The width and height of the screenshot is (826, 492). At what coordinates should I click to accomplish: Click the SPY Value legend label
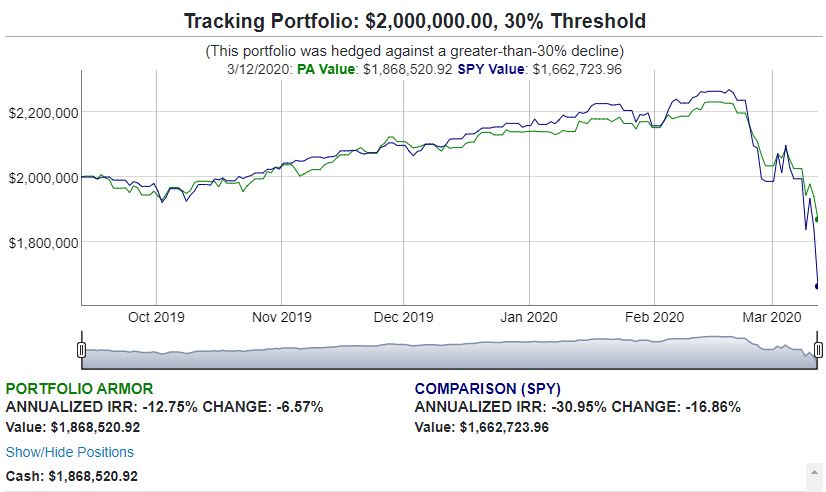pos(491,69)
